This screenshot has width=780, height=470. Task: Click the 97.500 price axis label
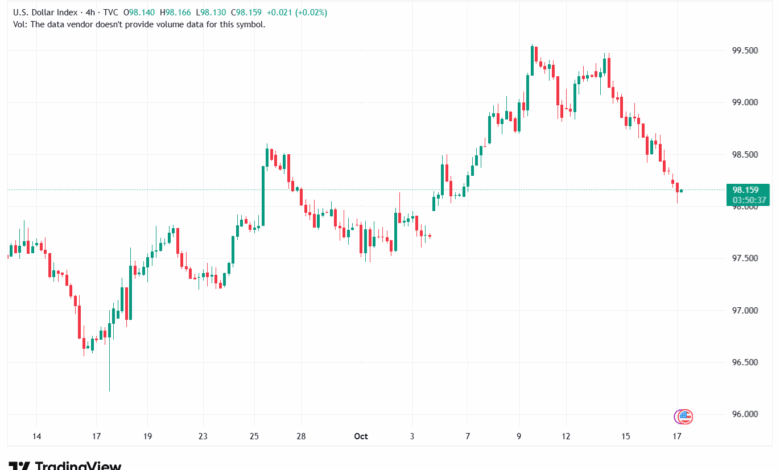click(745, 258)
